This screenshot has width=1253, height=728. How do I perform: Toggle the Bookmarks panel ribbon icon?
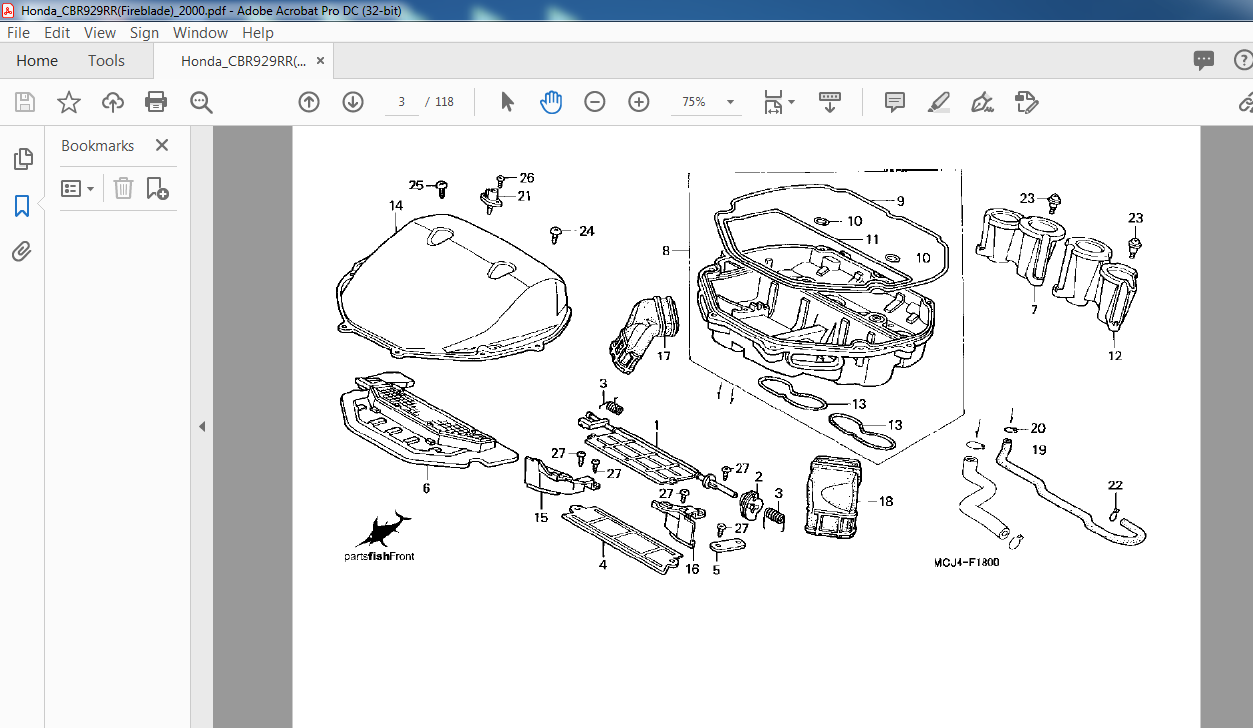pos(22,206)
